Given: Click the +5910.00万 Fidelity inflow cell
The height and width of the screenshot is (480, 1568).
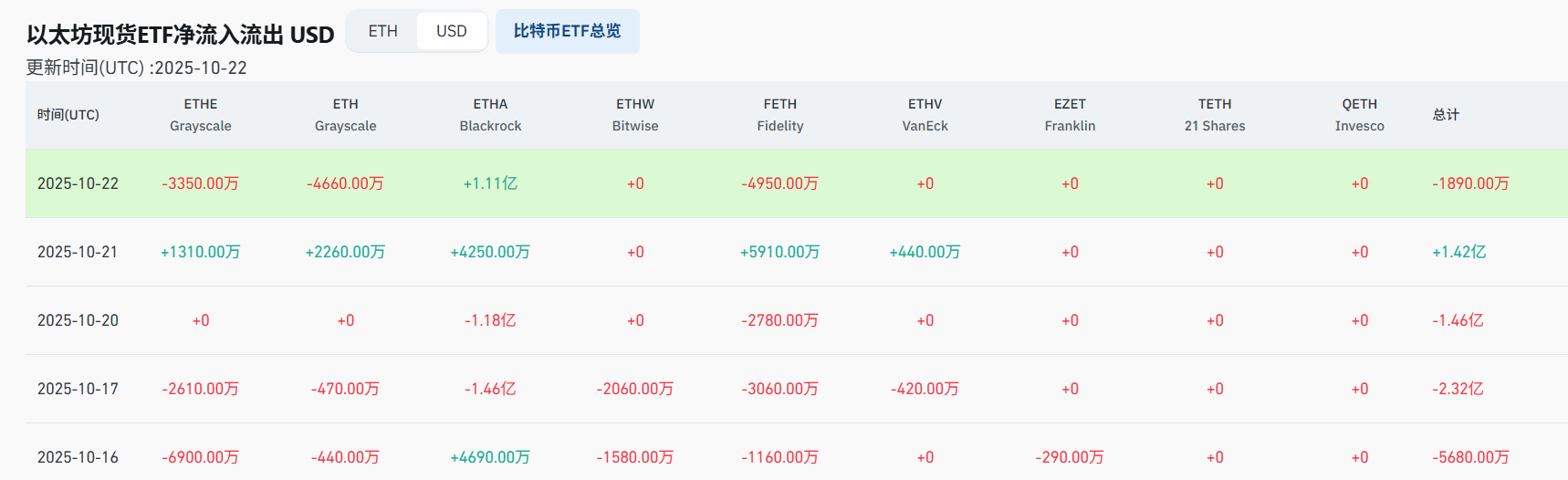Looking at the screenshot, I should [779, 252].
